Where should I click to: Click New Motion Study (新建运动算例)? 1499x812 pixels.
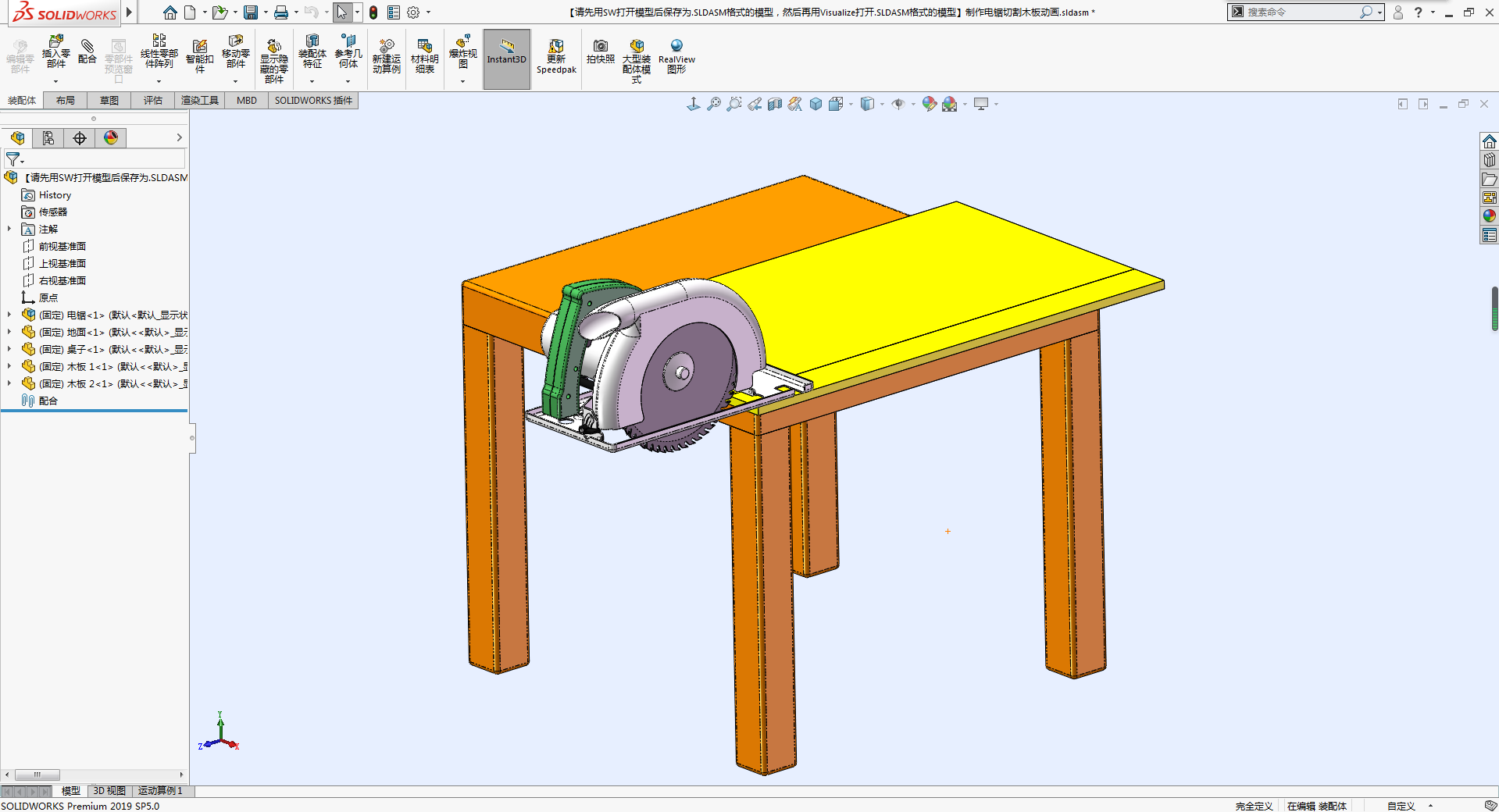point(386,56)
